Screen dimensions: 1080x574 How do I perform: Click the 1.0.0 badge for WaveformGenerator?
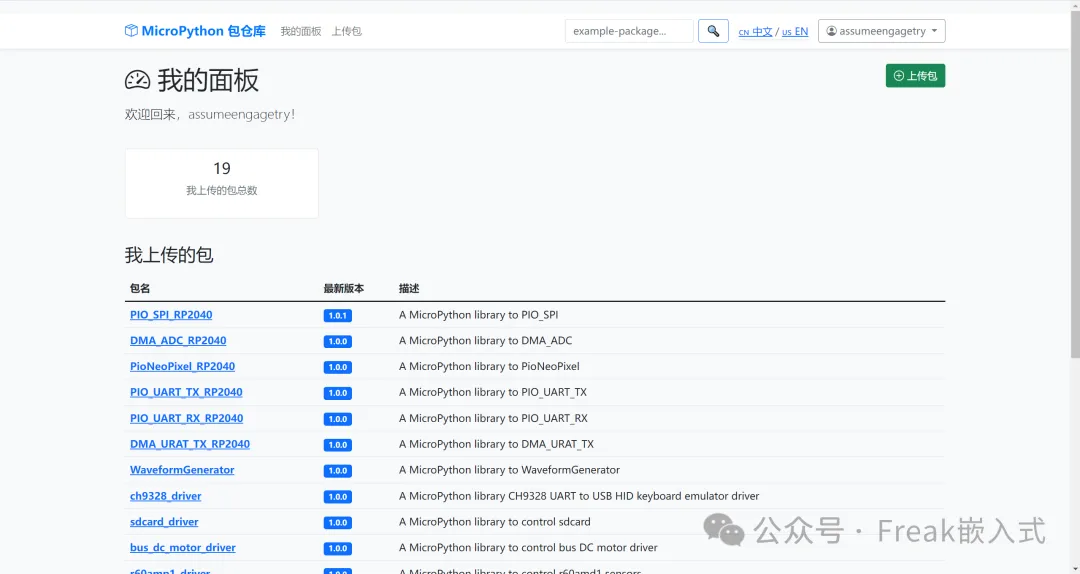pos(338,471)
